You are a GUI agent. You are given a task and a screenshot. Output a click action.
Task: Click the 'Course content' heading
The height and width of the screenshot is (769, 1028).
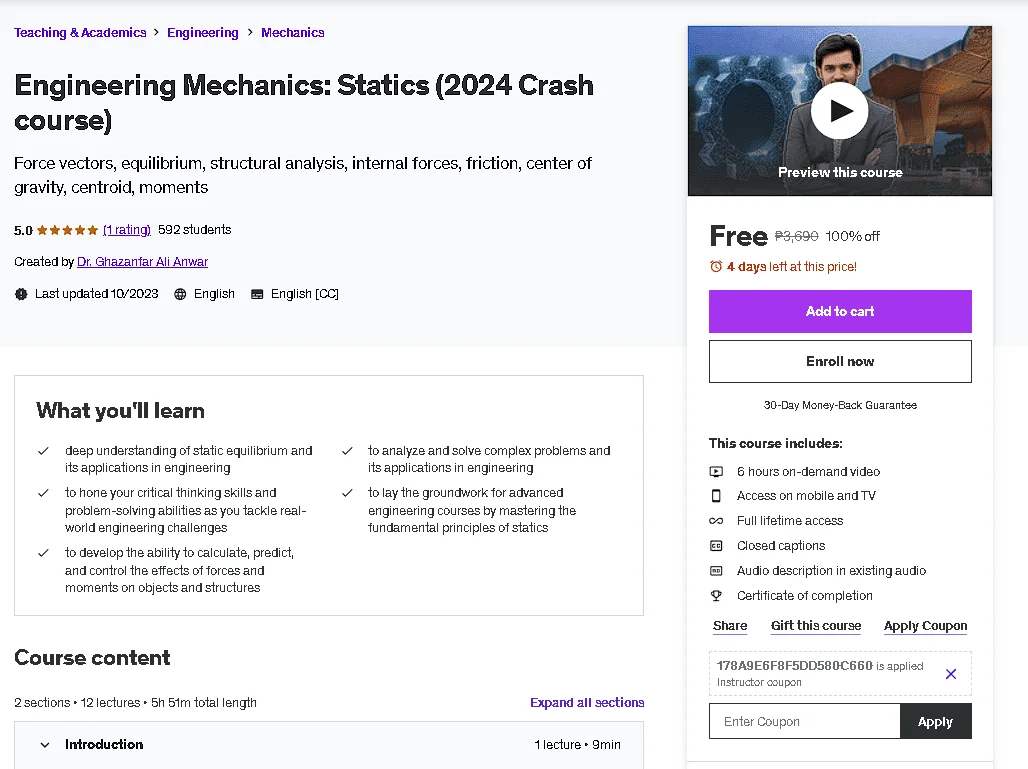click(x=92, y=657)
